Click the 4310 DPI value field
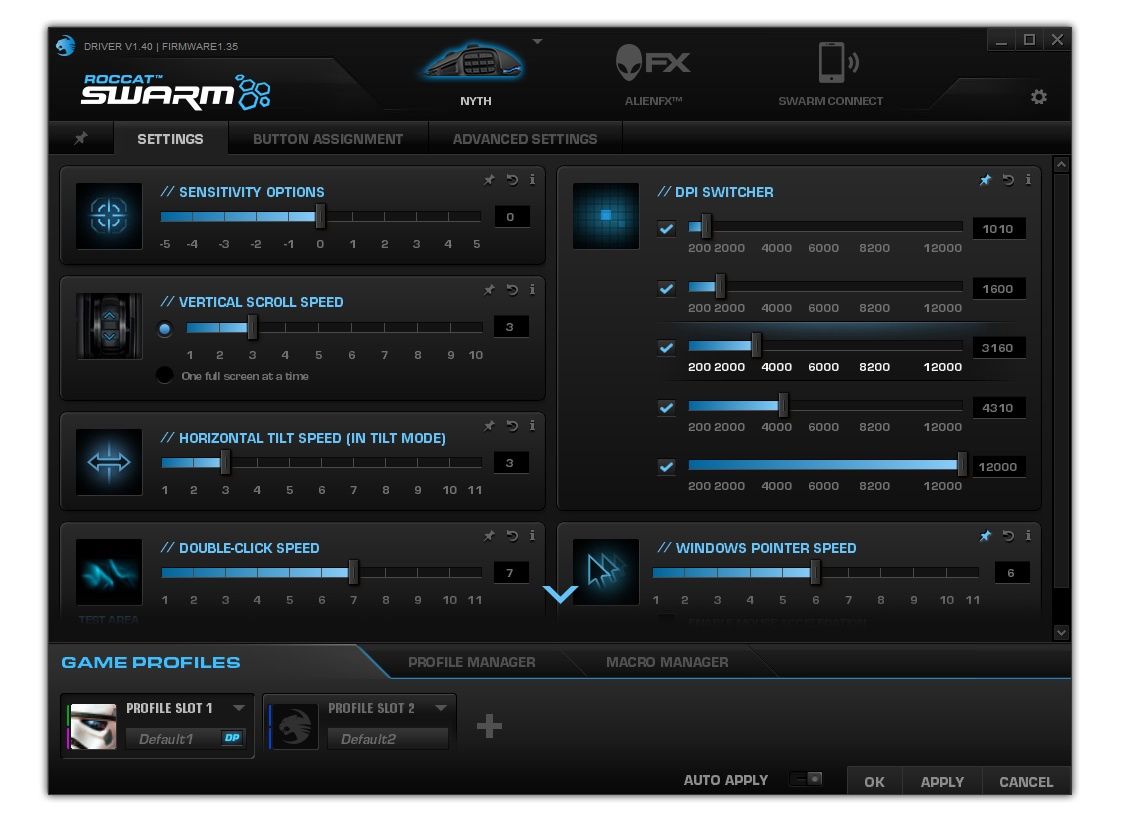This screenshot has width=1123, height=828. 998,408
